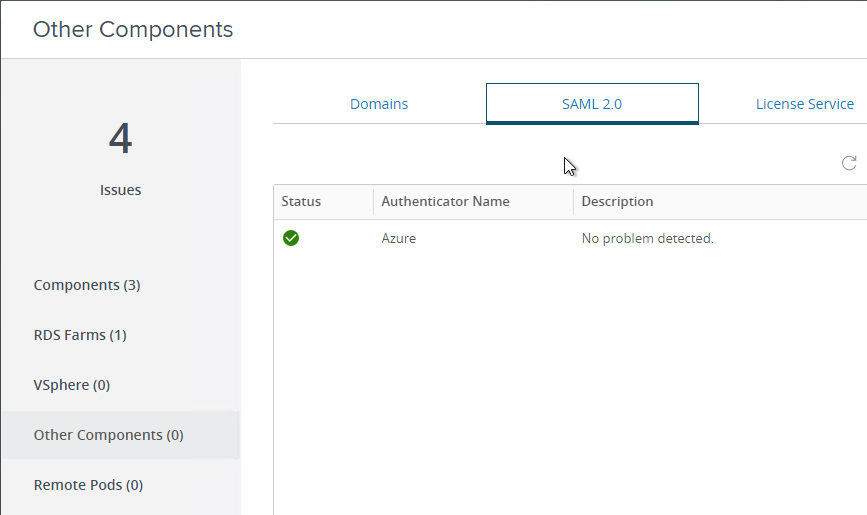Open the Domains tab
Screen dimensions: 867x515
click(x=379, y=104)
